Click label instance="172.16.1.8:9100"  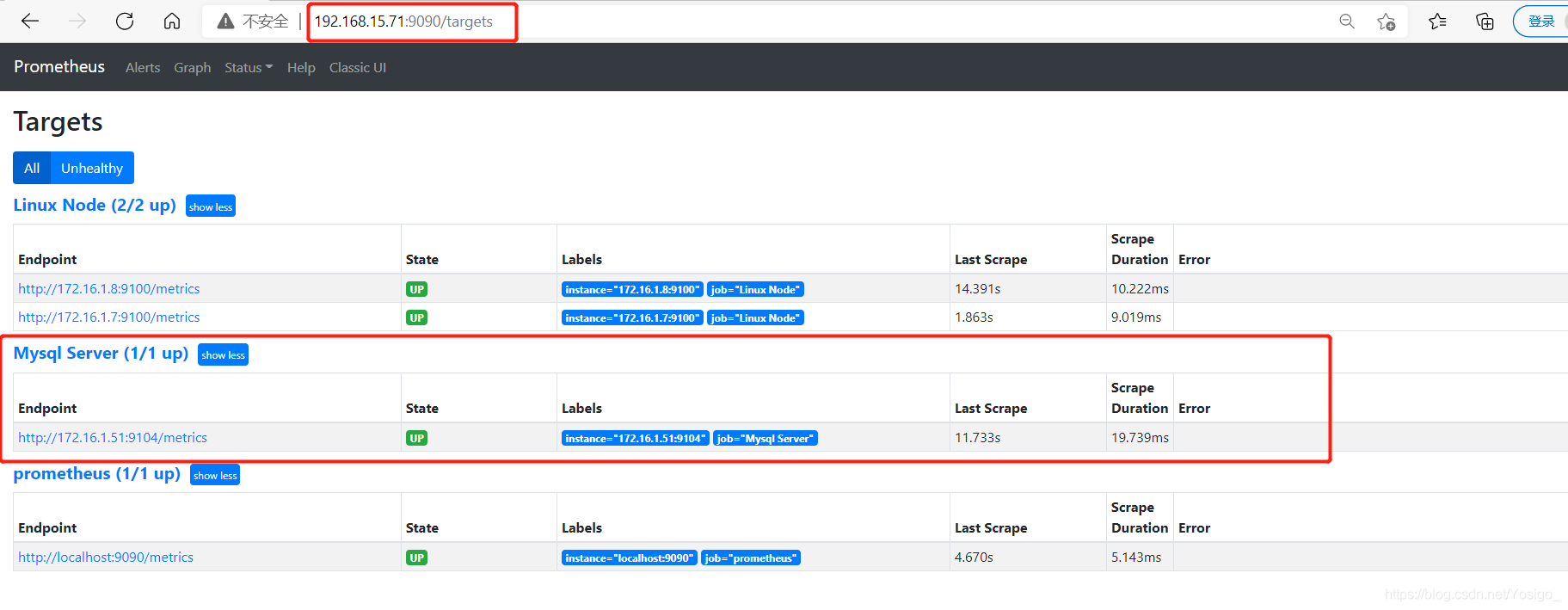click(632, 290)
